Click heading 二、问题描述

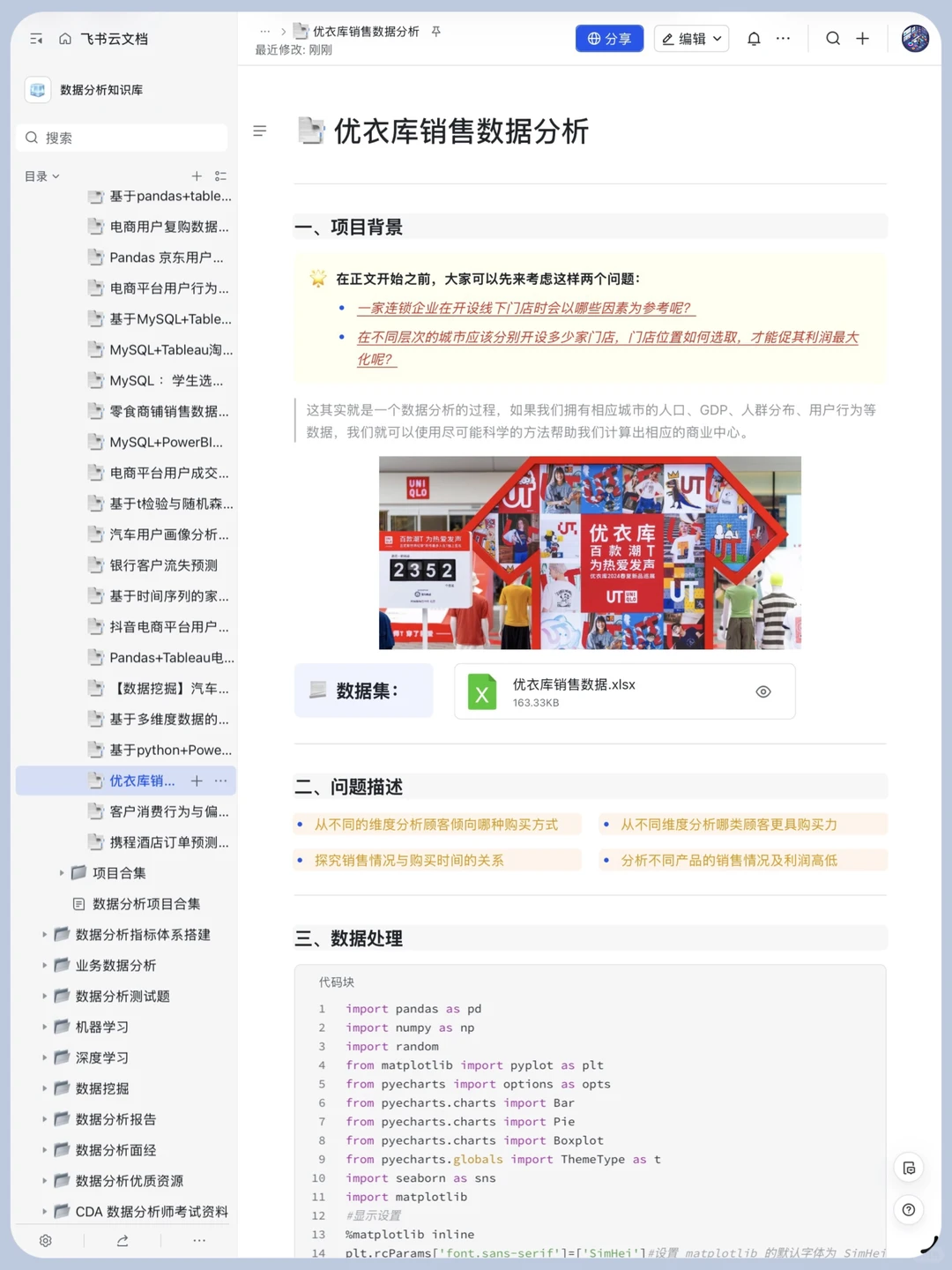(349, 787)
